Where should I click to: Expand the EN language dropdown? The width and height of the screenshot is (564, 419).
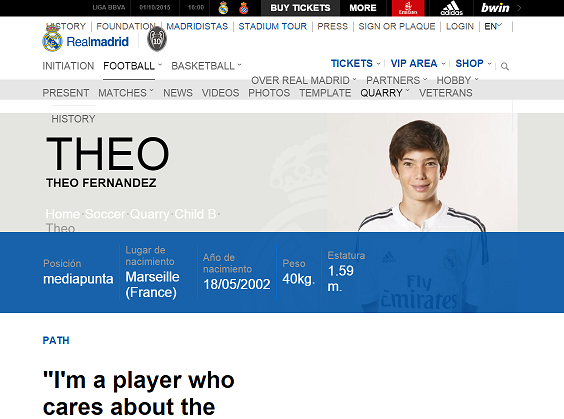coord(493,26)
